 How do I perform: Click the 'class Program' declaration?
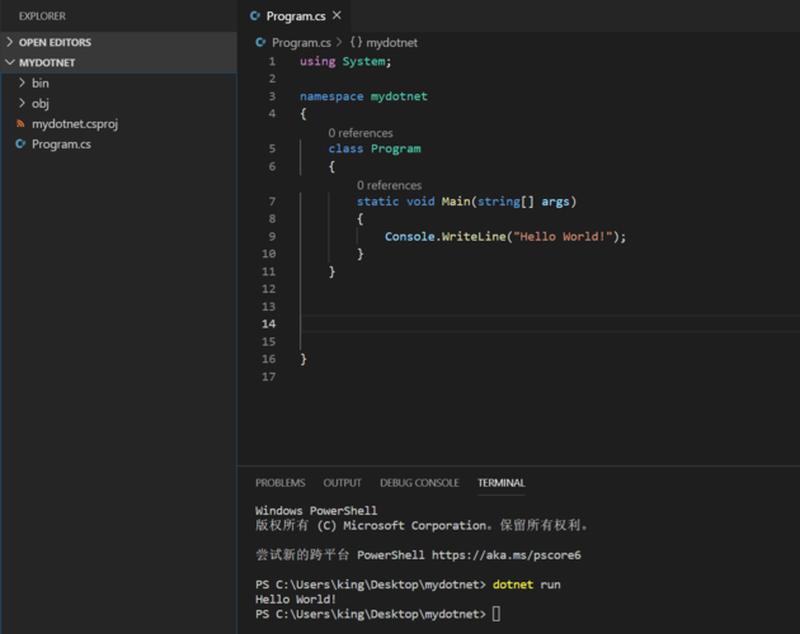(x=374, y=149)
